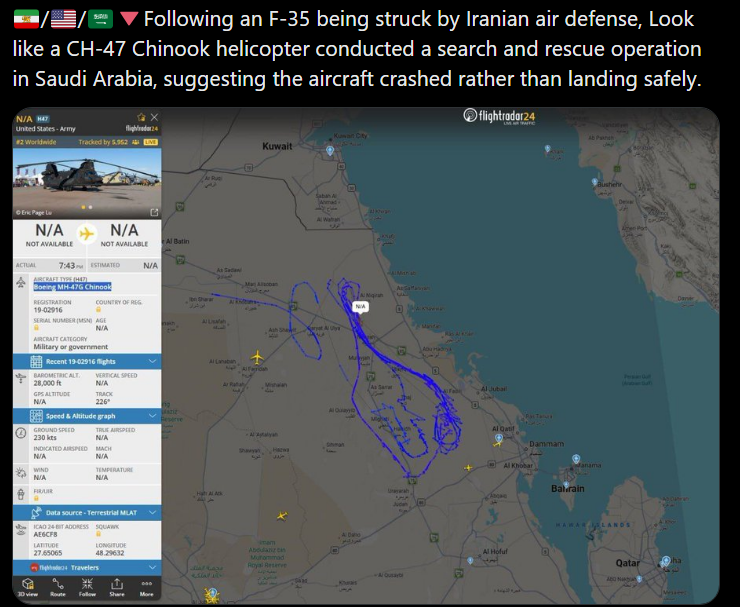Click the locked Serial Number icon
Image resolution: width=740 pixels, height=607 pixels.
pyautogui.click(x=36, y=328)
